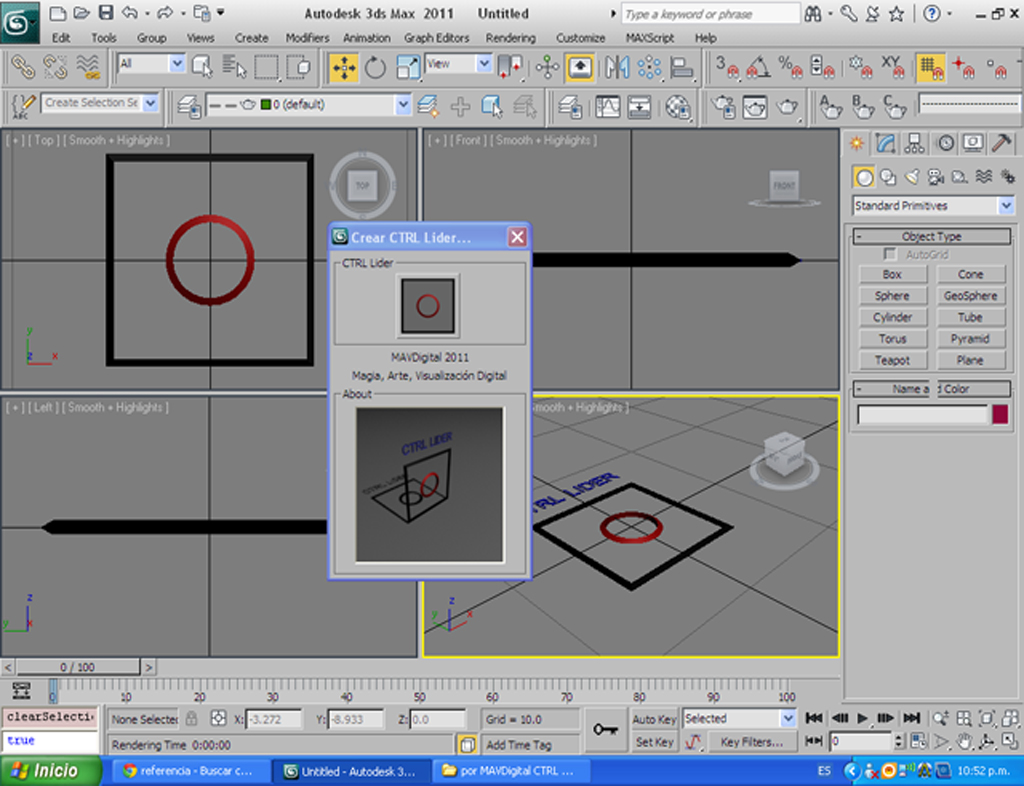Click the Select and Link icon
Image resolution: width=1024 pixels, height=786 pixels.
tap(23, 67)
